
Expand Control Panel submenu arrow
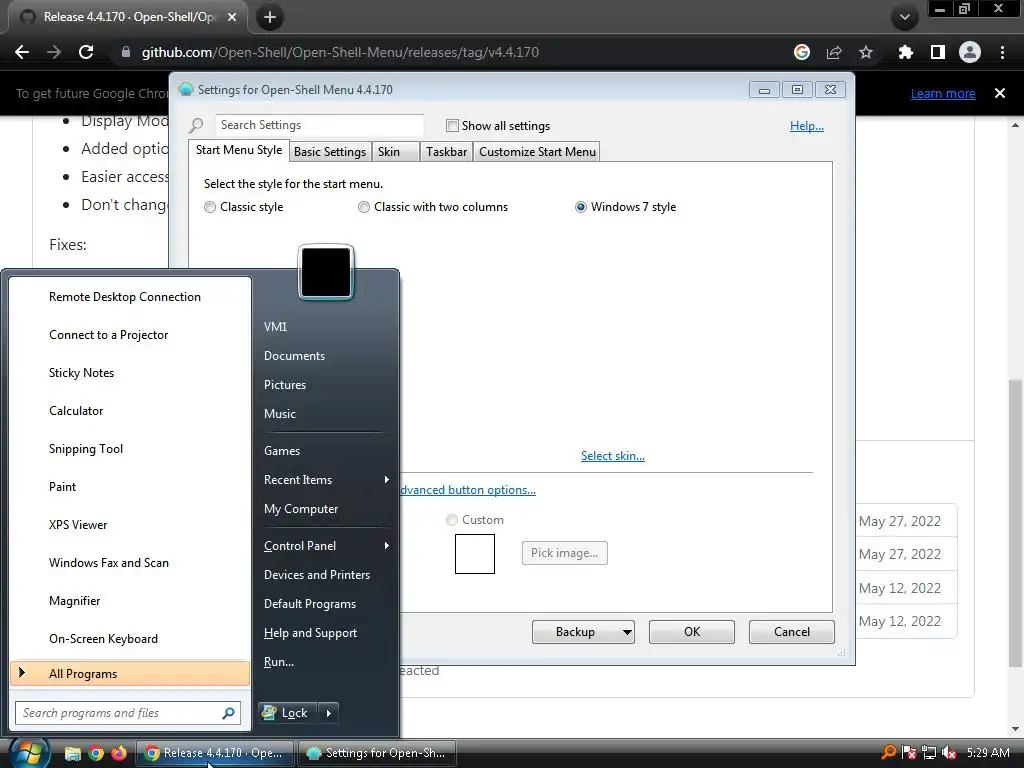[387, 545]
